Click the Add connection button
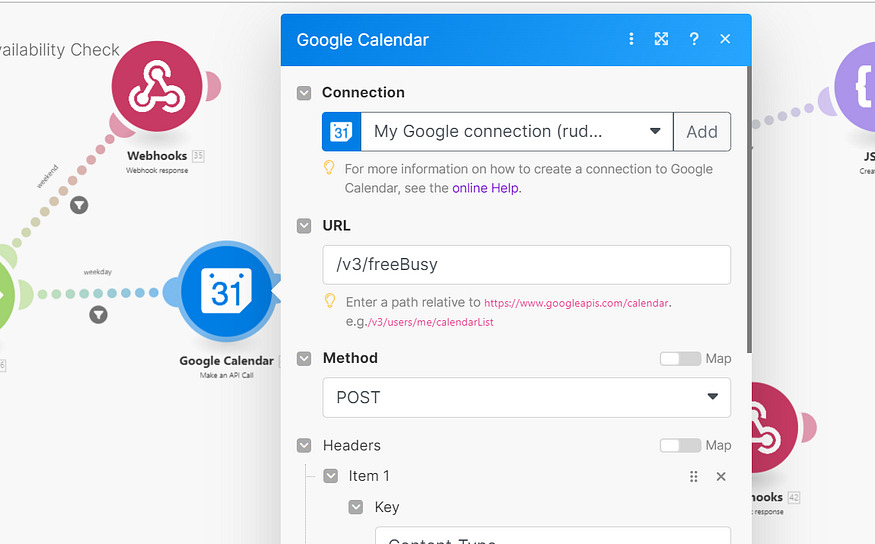The image size is (875, 544). tap(702, 132)
